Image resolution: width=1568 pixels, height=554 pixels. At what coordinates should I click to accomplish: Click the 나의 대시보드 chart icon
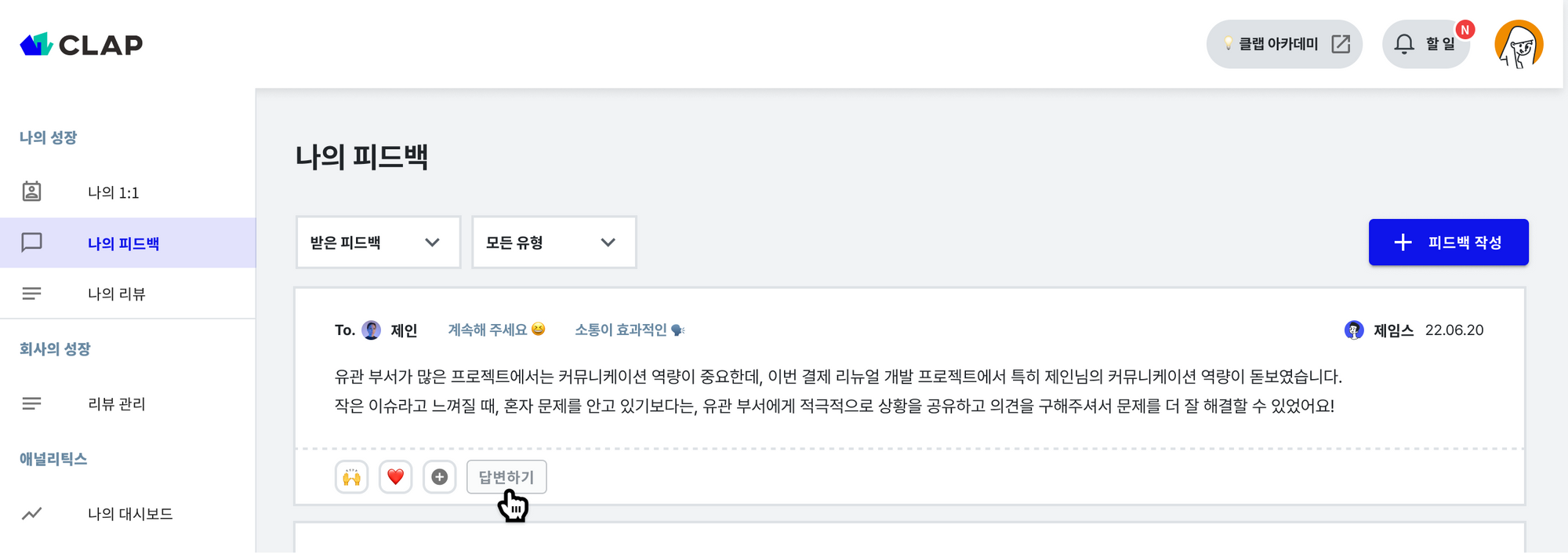31,513
